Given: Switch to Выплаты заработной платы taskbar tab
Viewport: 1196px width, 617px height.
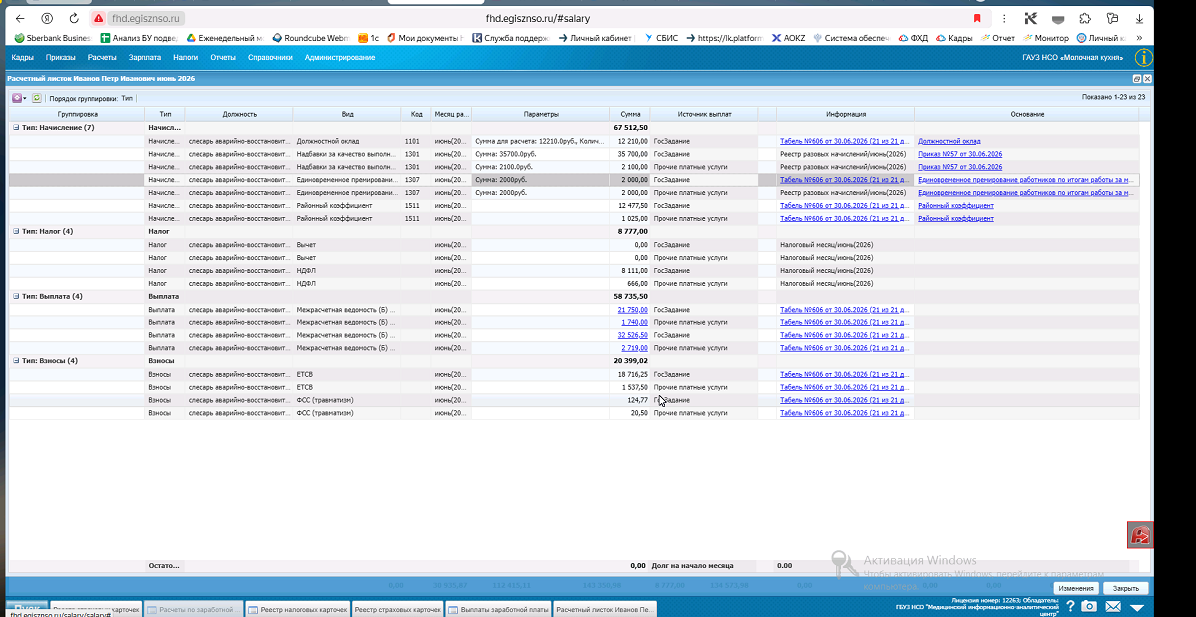Looking at the screenshot, I should click(x=498, y=609).
